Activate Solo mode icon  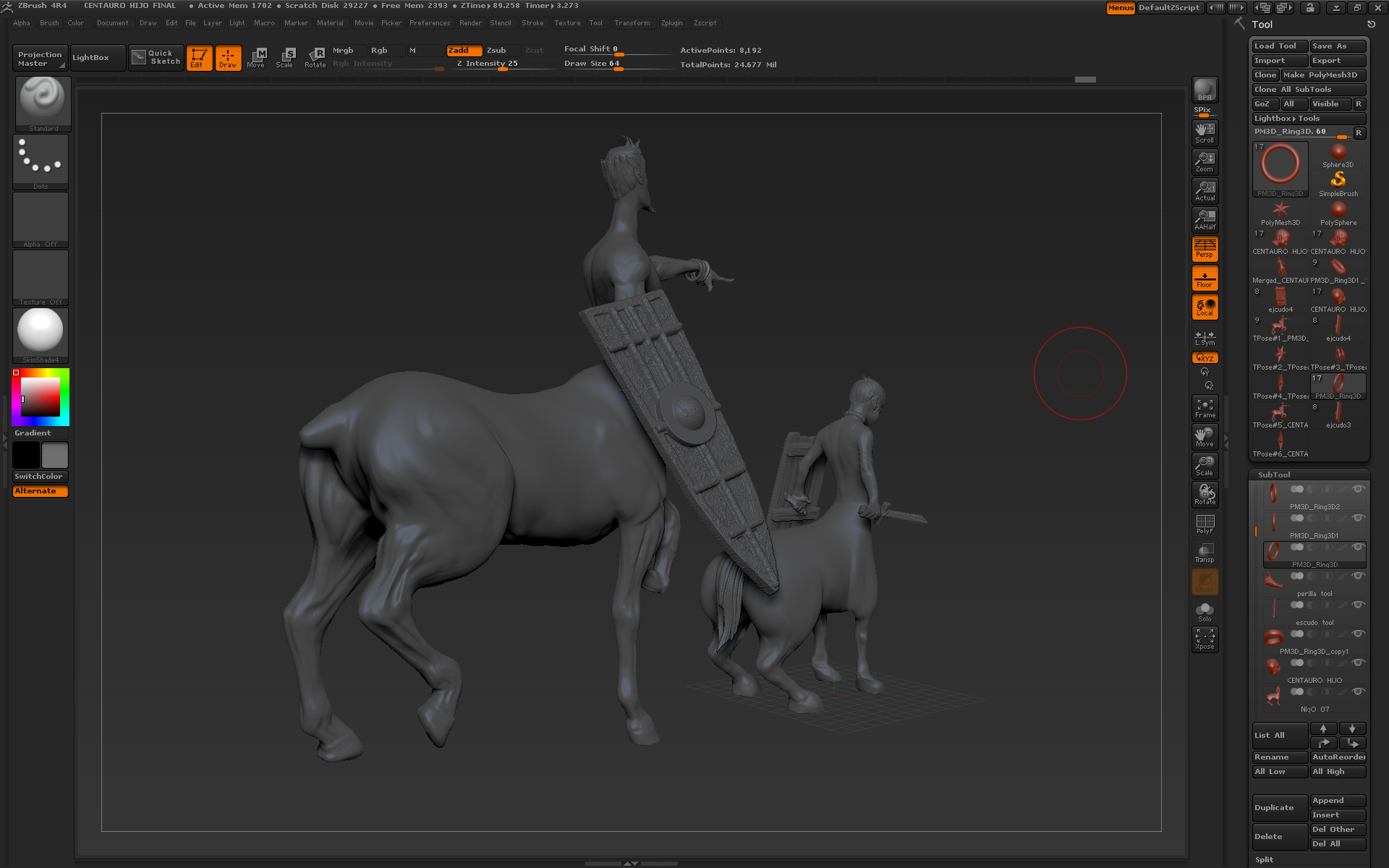click(x=1205, y=611)
